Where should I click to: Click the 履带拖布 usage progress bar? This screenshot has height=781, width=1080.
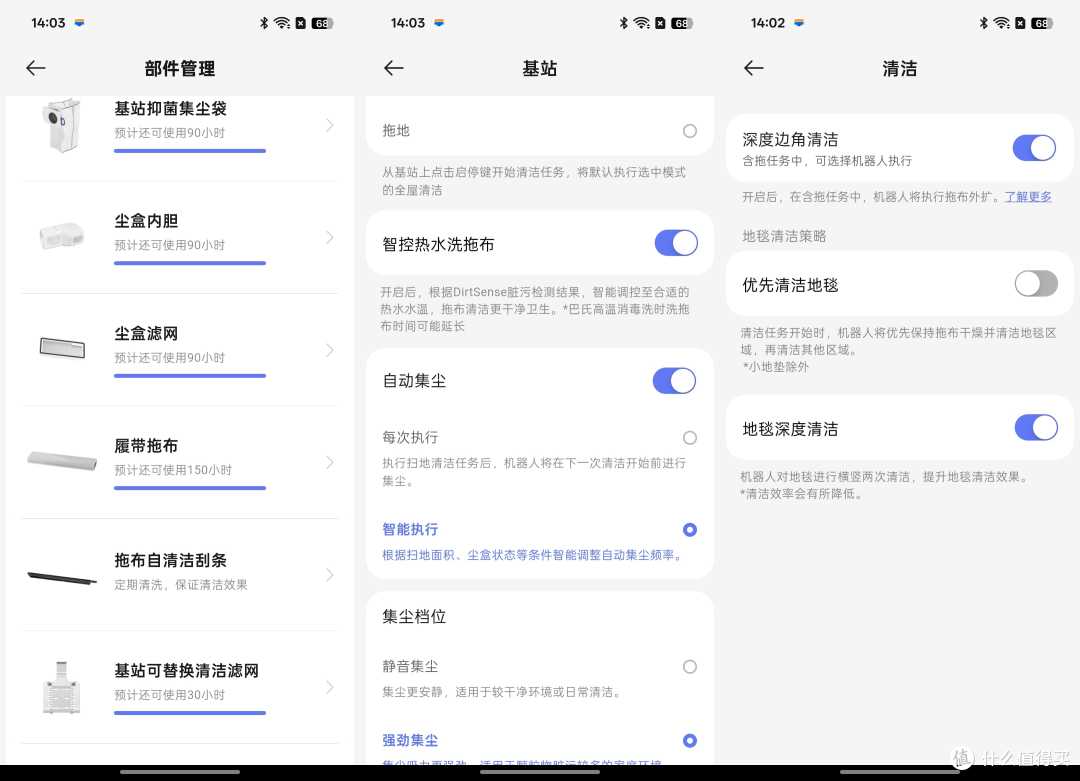(190, 488)
